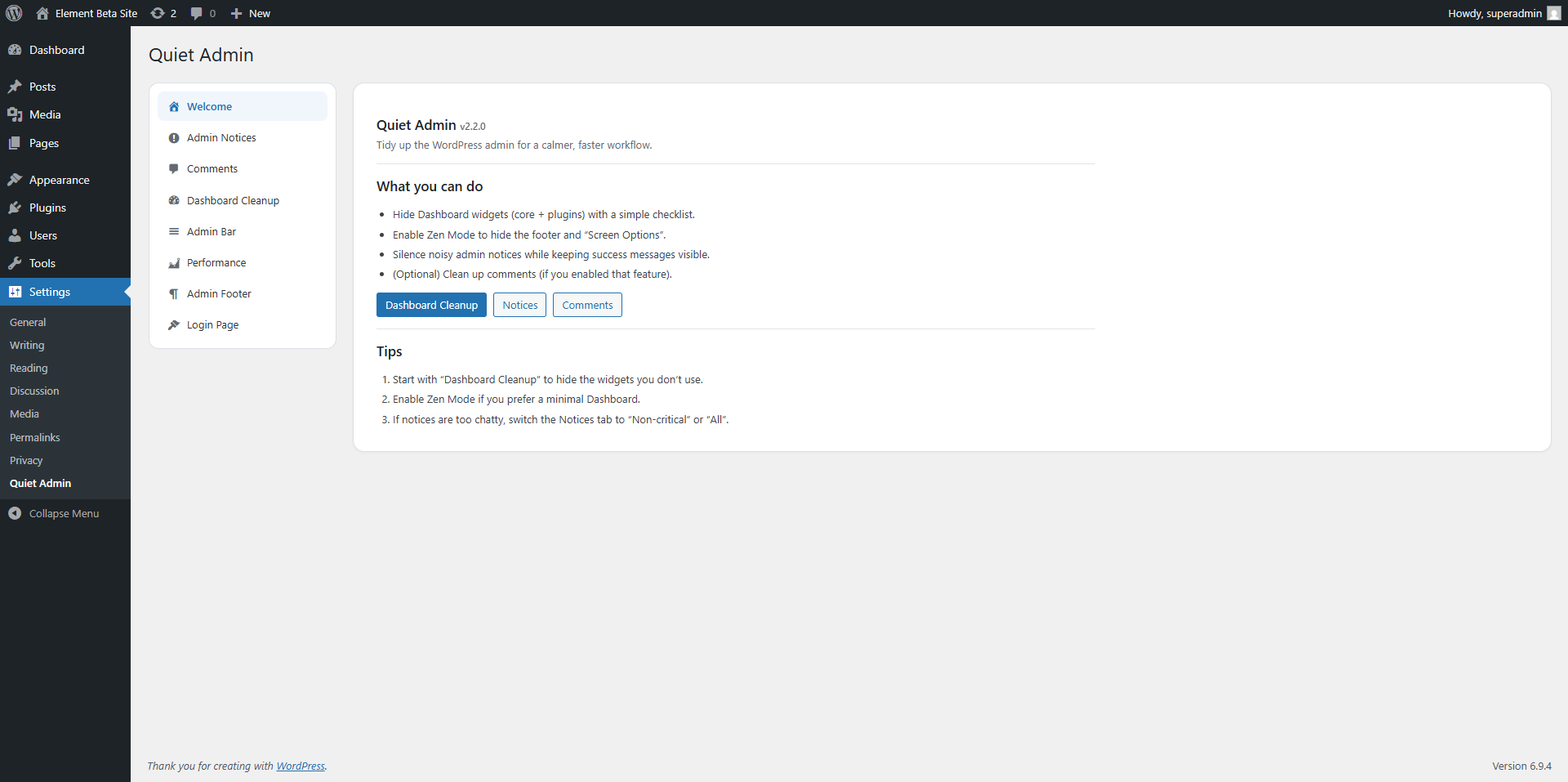Click the Collapse Menu arrow icon

click(15, 513)
